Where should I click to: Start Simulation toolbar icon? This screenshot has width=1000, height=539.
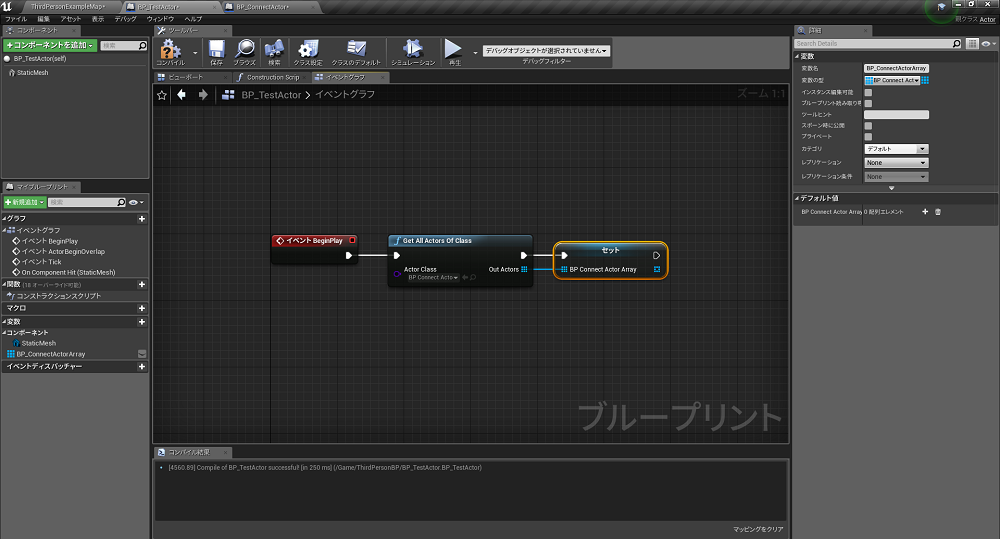coord(413,52)
